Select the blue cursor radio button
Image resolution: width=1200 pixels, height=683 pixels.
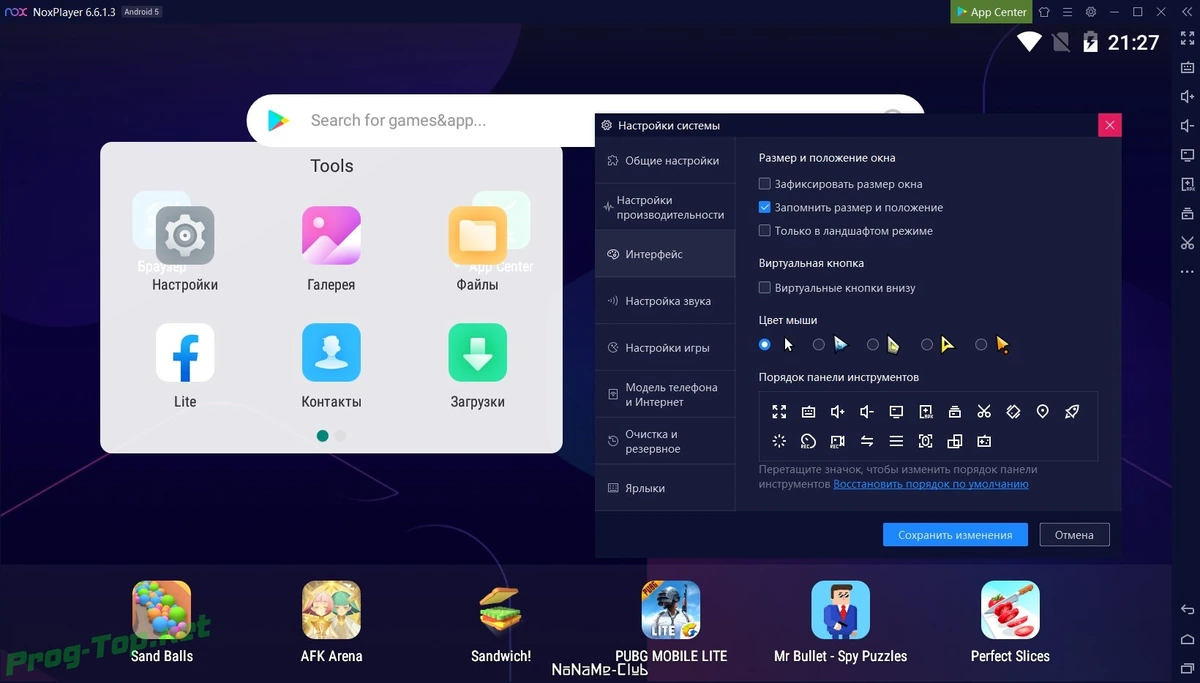tap(819, 344)
